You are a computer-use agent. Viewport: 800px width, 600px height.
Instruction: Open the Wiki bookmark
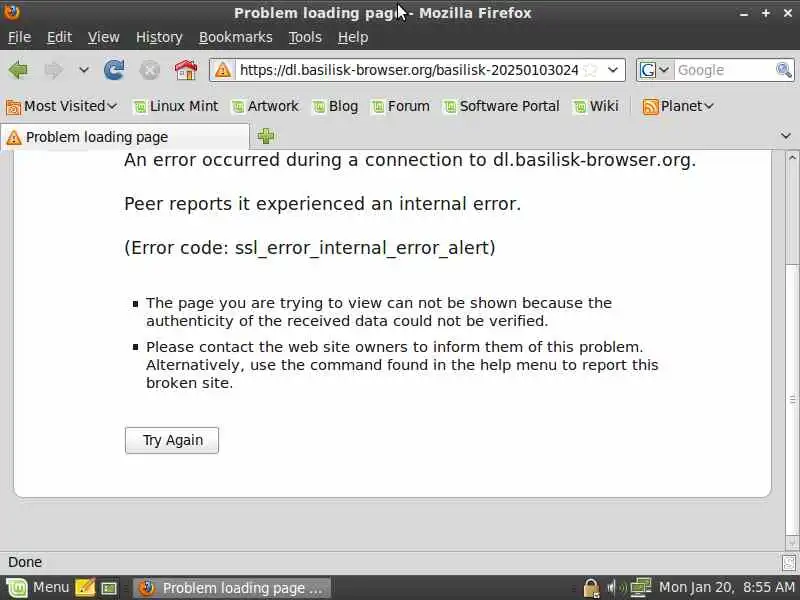[x=596, y=106]
